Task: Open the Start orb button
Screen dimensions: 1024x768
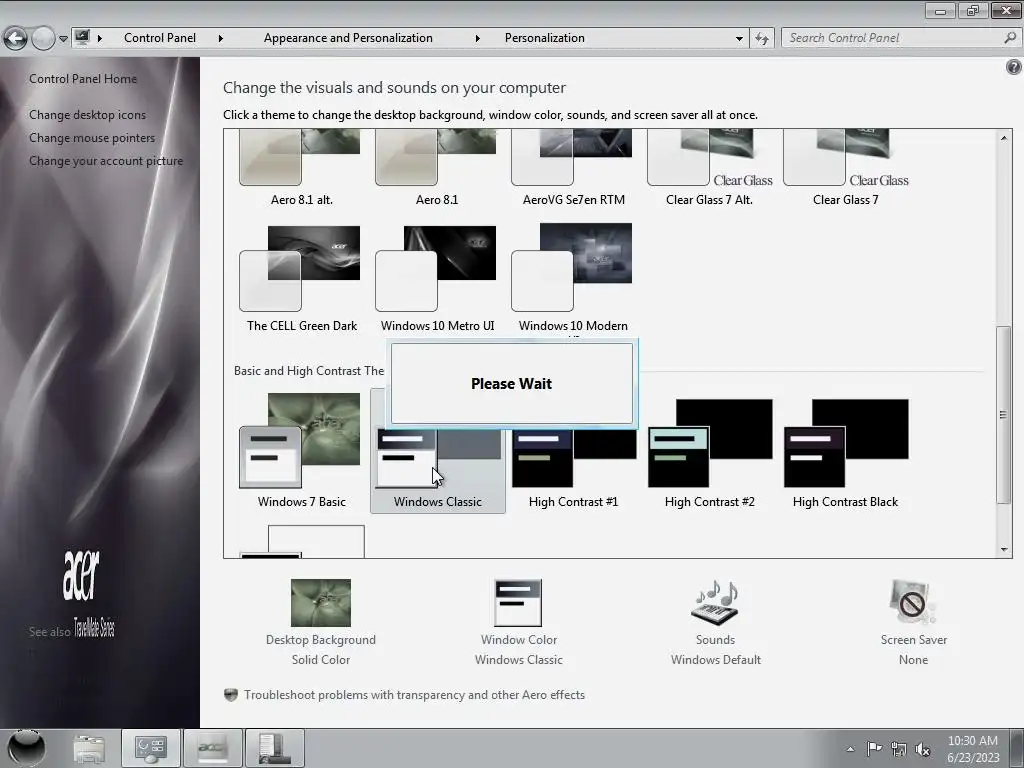Action: point(26,748)
